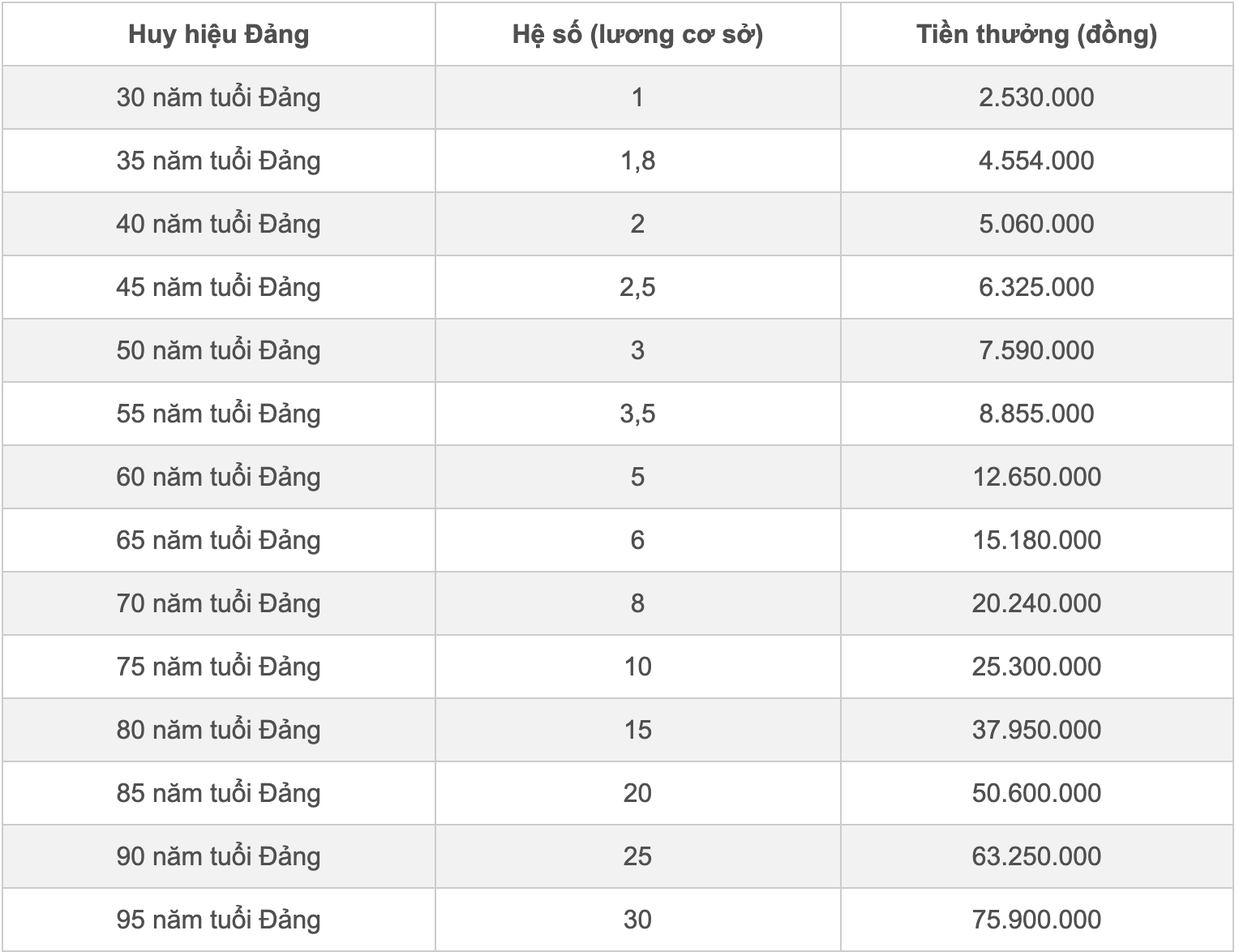1239x952 pixels.
Task: Click the "Huy hiệu Đảng" column header
Action: (218, 35)
